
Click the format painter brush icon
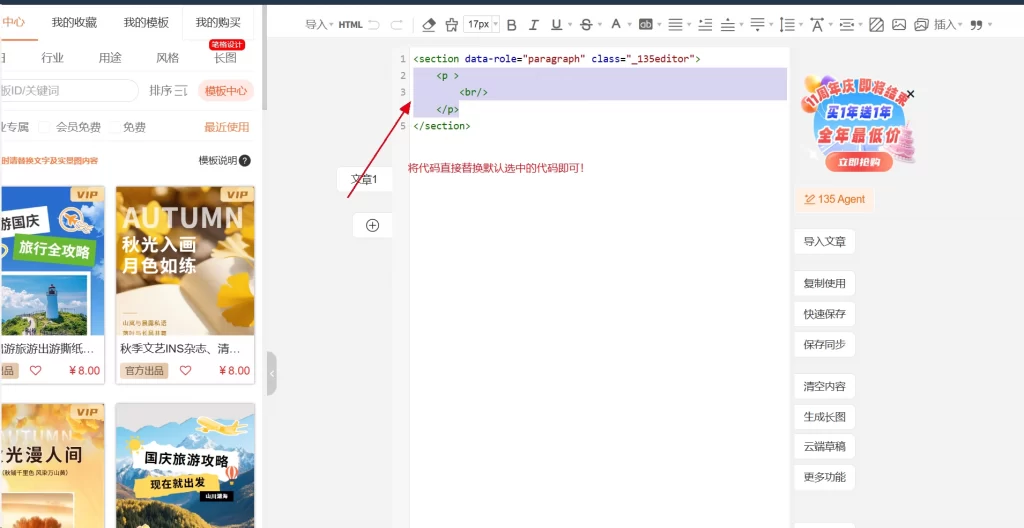(x=451, y=24)
